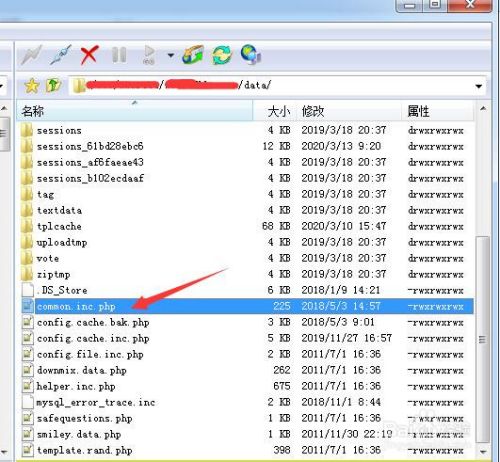
Task: Click the go up folder icon
Action: [x=53, y=86]
